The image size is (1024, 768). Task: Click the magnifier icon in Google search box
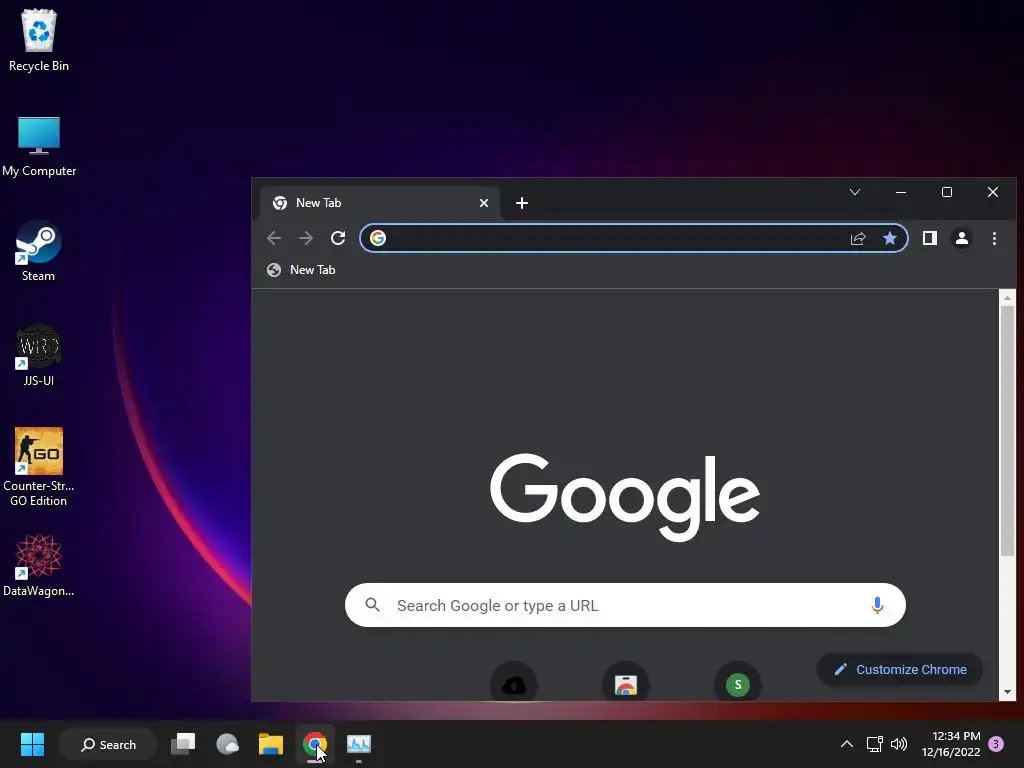[x=372, y=605]
